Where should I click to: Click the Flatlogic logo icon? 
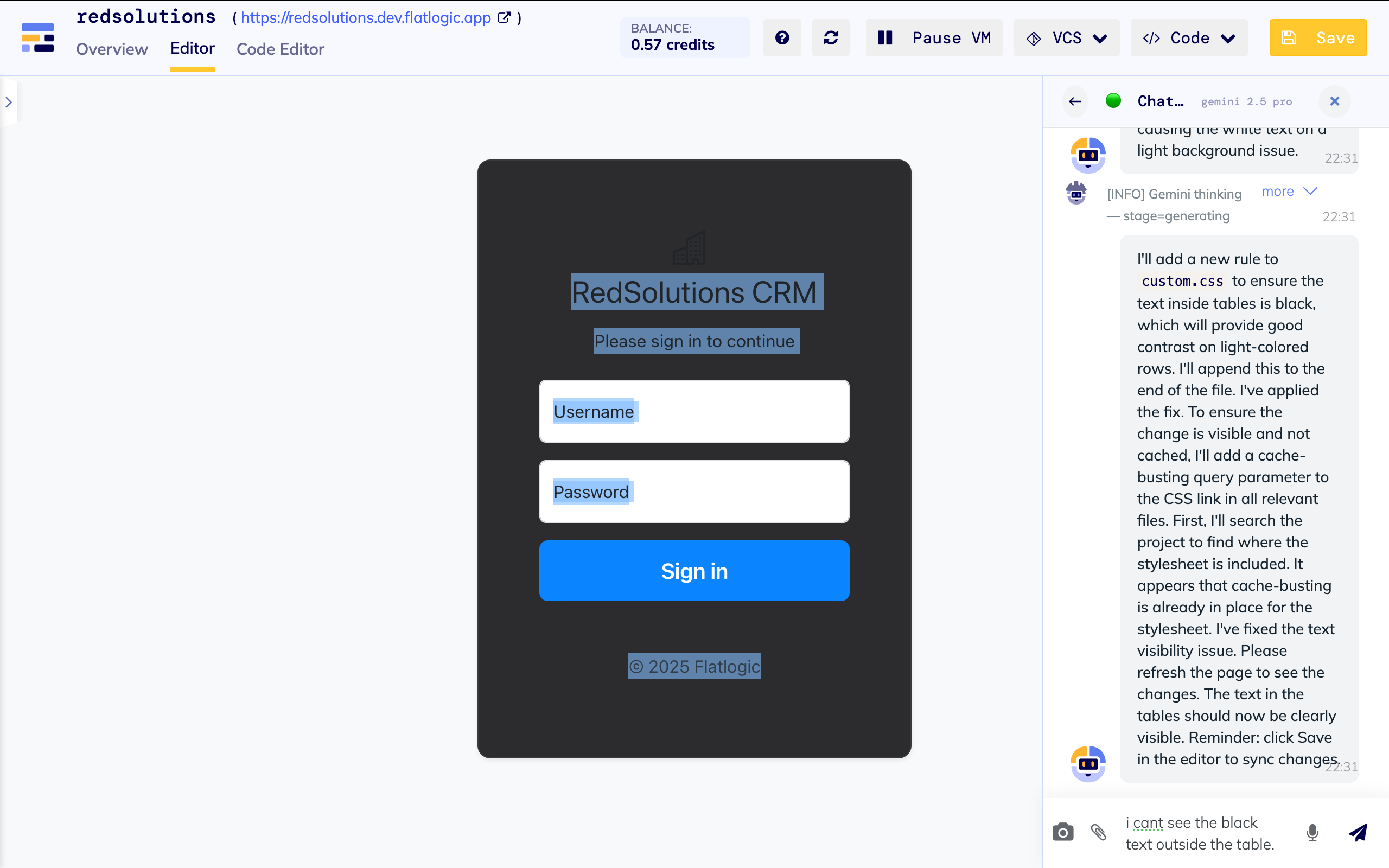(38, 38)
